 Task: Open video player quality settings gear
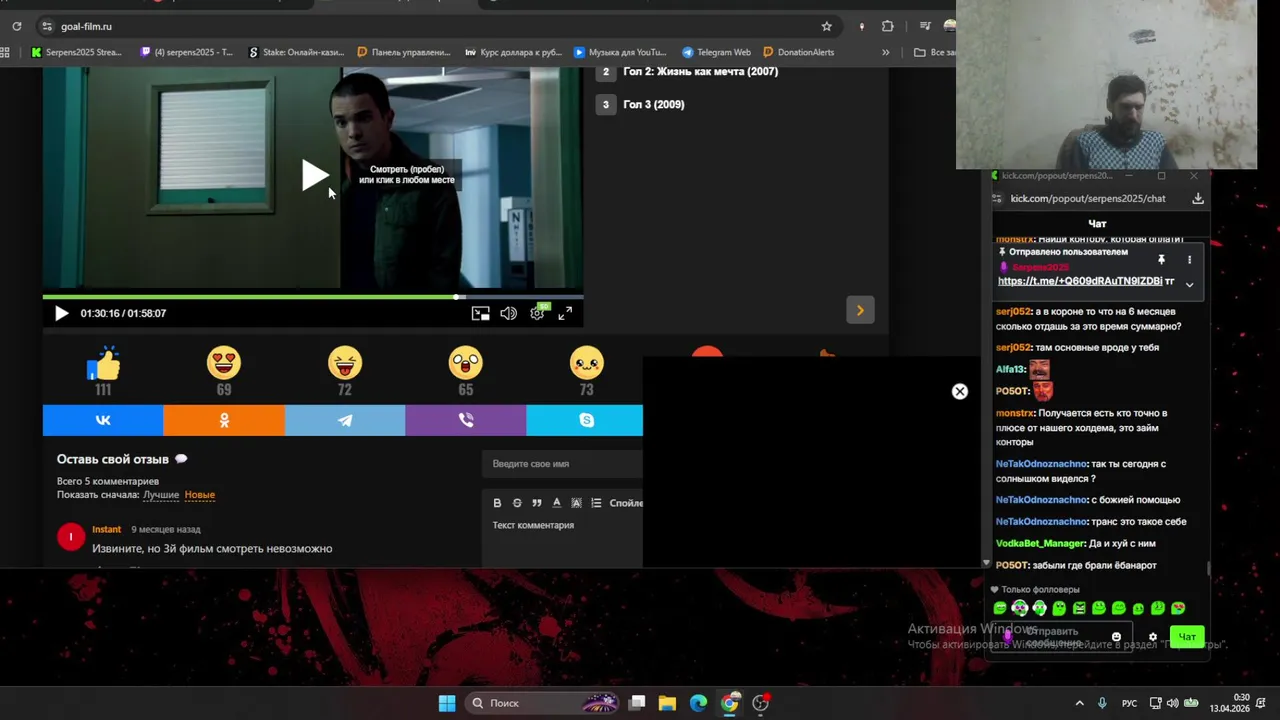(x=537, y=313)
